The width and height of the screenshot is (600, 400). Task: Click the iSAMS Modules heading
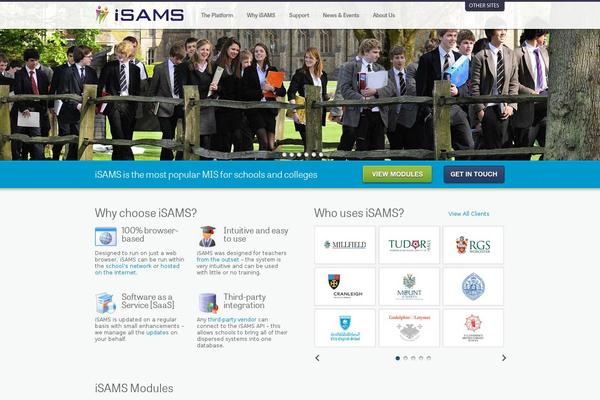click(134, 388)
